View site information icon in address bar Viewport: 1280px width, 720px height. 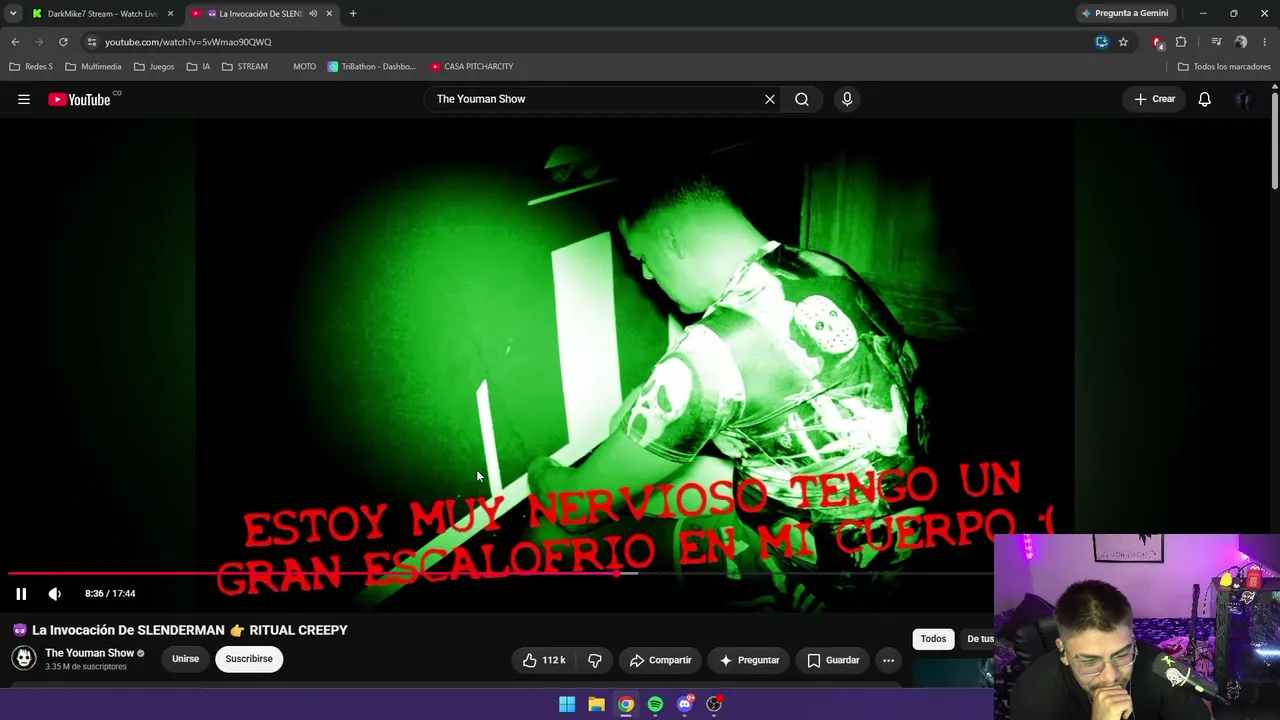tap(91, 42)
